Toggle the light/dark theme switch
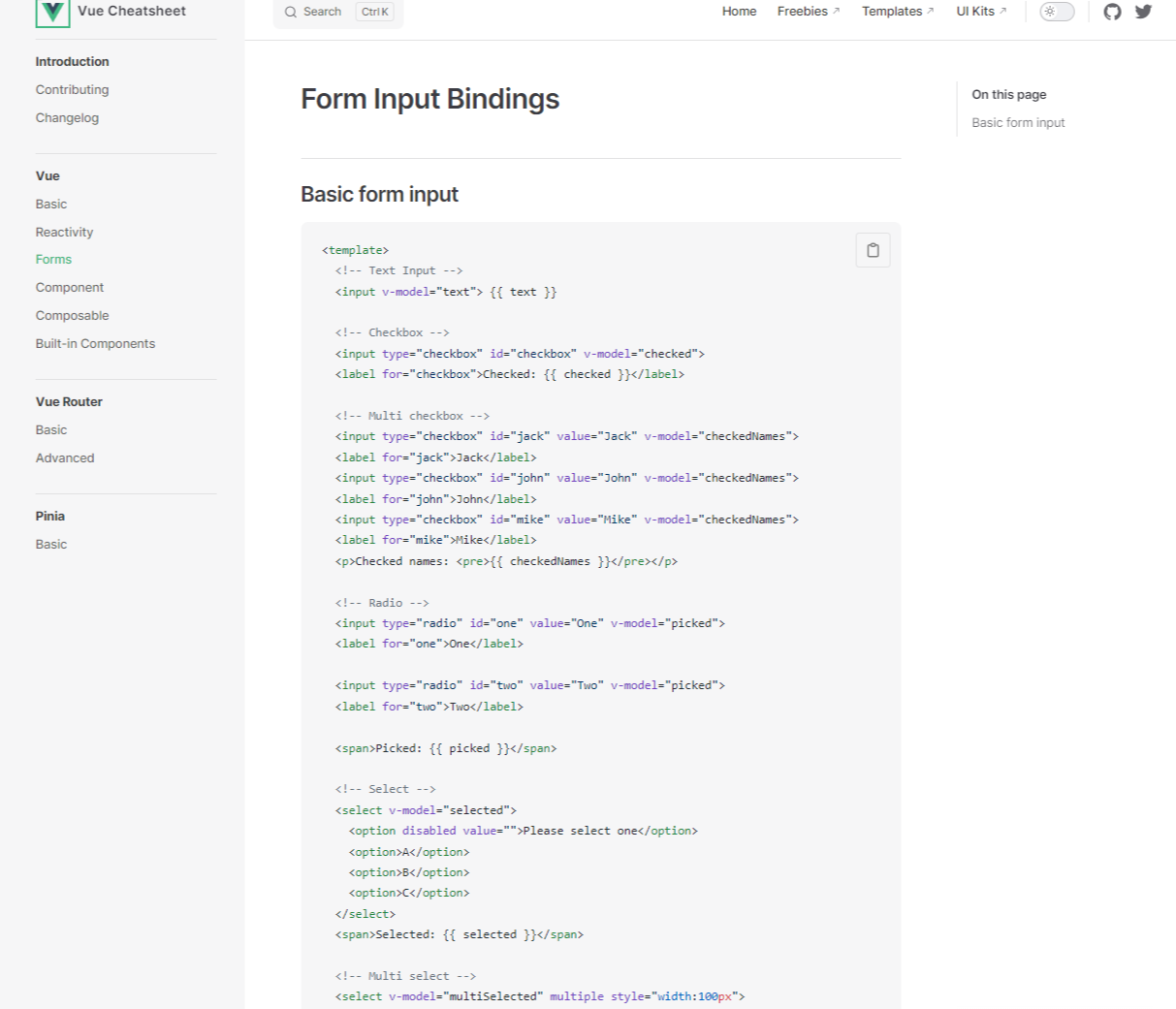Viewport: 1176px width, 1009px height. [1057, 12]
